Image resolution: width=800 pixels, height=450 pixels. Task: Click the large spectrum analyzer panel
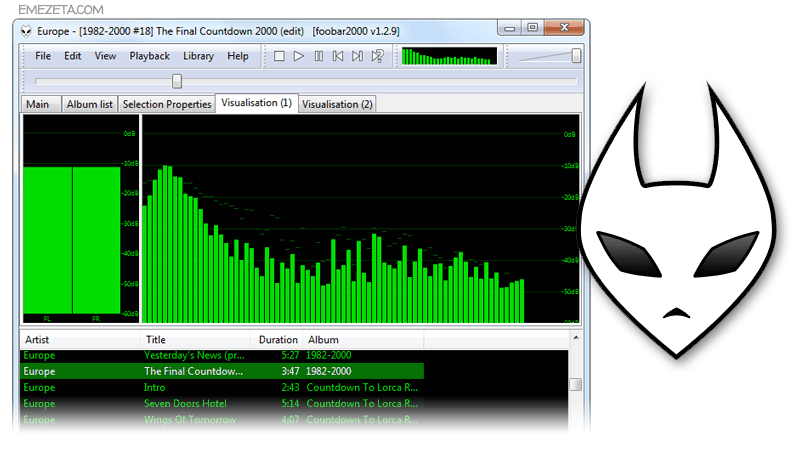click(x=361, y=219)
